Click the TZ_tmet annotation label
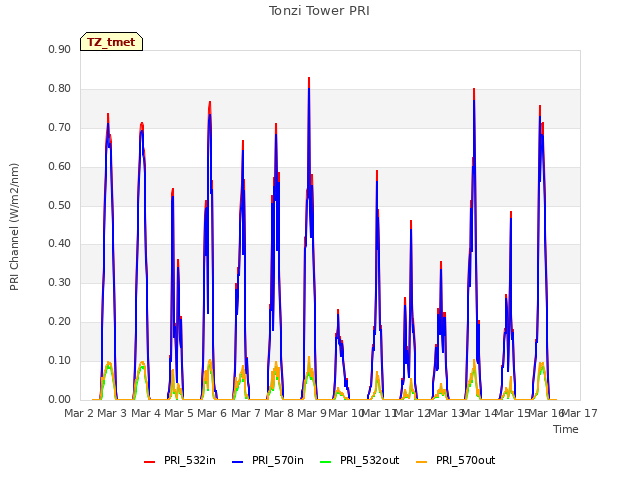640x480 pixels. (111, 42)
